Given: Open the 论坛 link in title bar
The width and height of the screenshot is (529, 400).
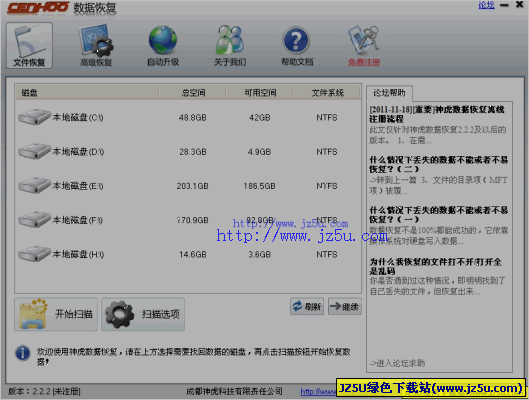Looking at the screenshot, I should click(x=486, y=5).
